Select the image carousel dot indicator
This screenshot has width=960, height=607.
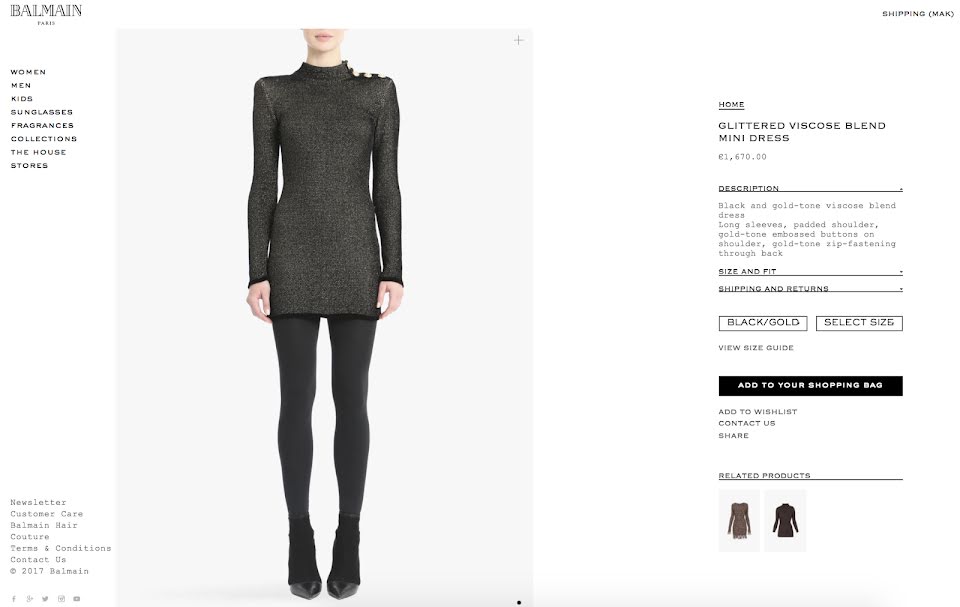[x=519, y=603]
